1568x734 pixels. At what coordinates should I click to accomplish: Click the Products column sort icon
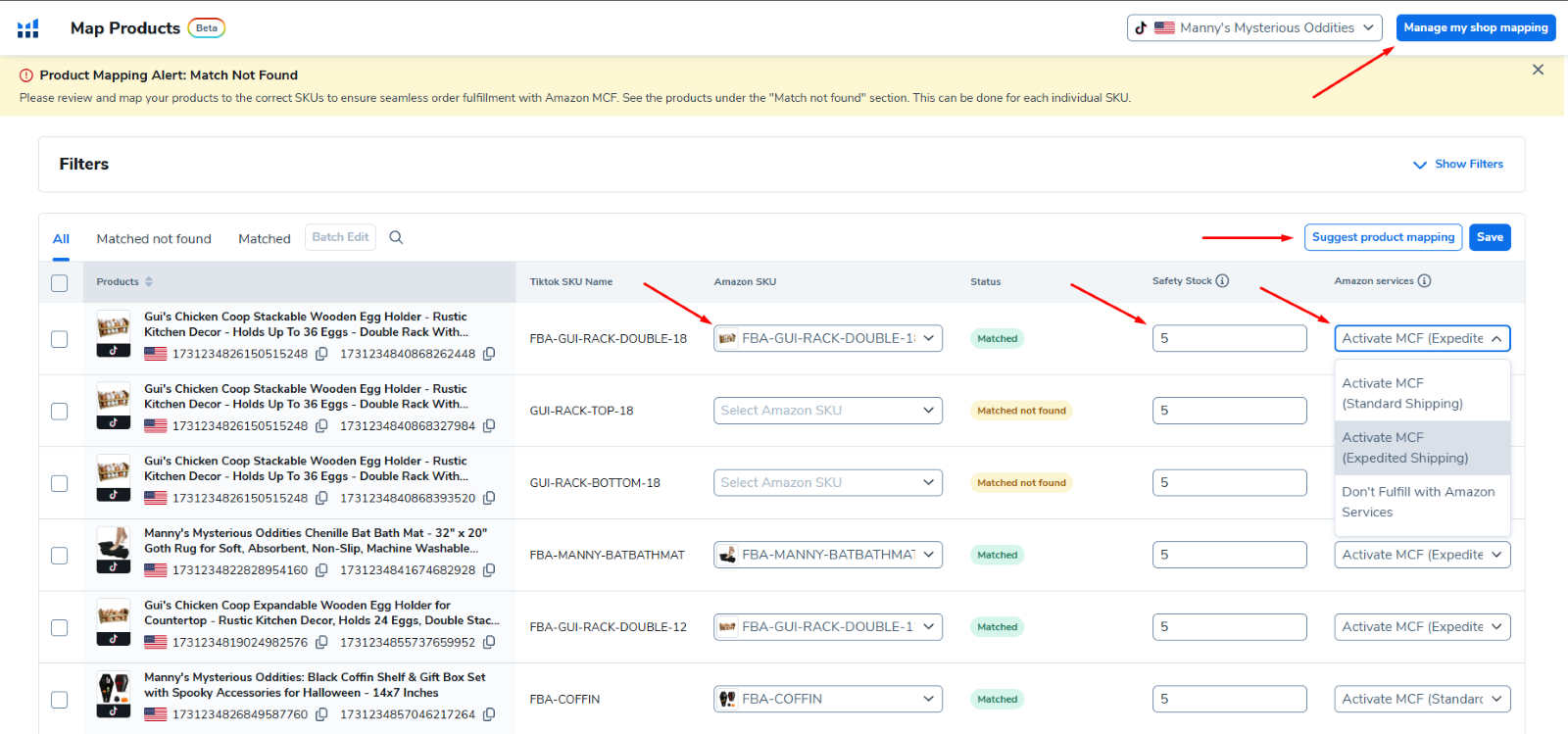[149, 282]
